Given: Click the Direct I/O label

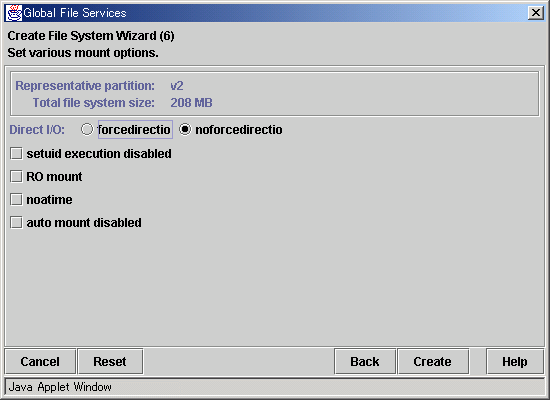Looking at the screenshot, I should 37,130.
